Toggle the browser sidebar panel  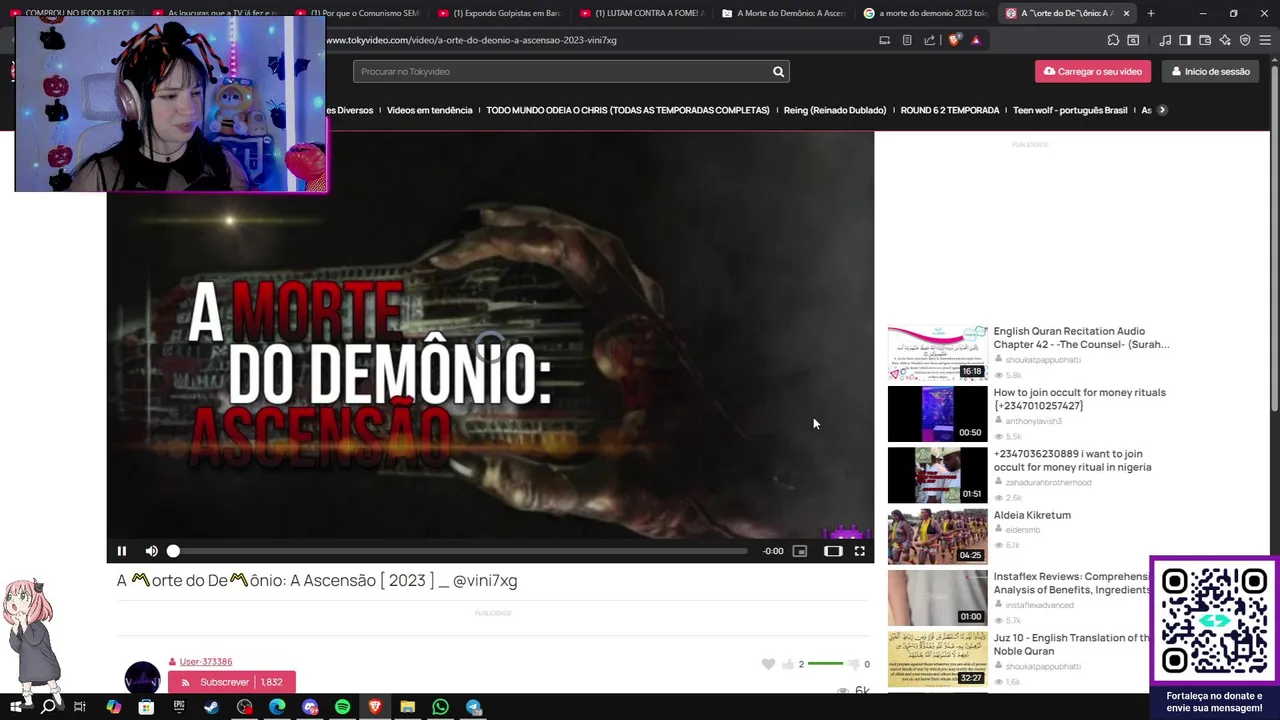click(1185, 40)
